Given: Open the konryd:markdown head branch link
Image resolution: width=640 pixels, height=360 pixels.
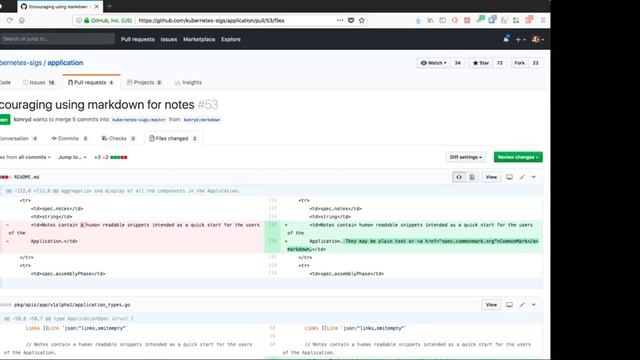Looking at the screenshot, I should (202, 120).
